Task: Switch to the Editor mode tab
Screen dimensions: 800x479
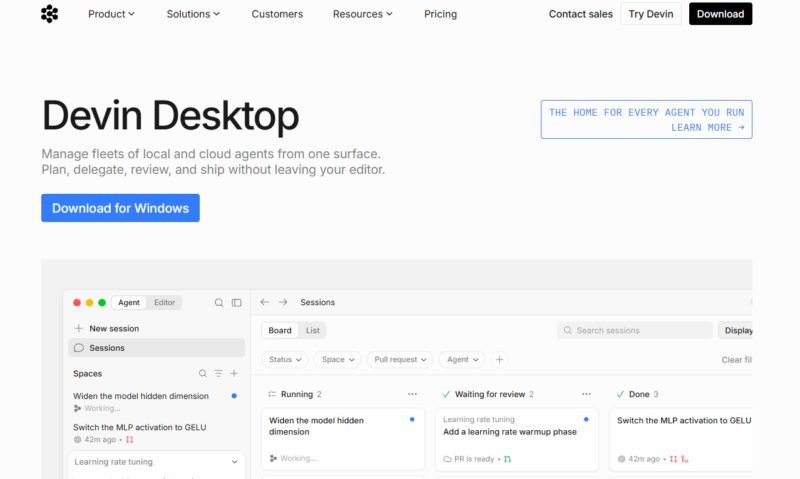Action: pyautogui.click(x=164, y=302)
